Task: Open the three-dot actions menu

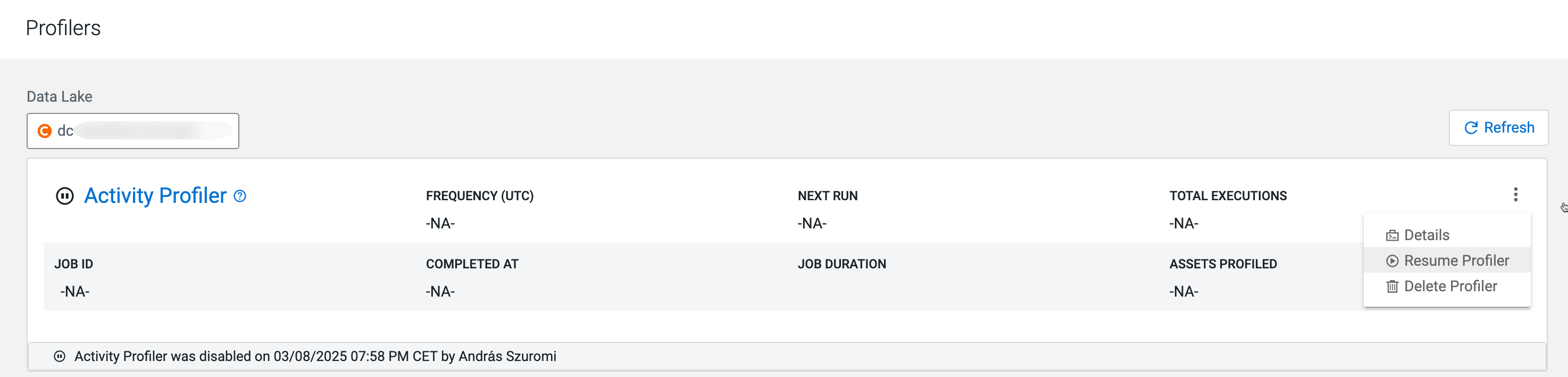Action: [1515, 194]
